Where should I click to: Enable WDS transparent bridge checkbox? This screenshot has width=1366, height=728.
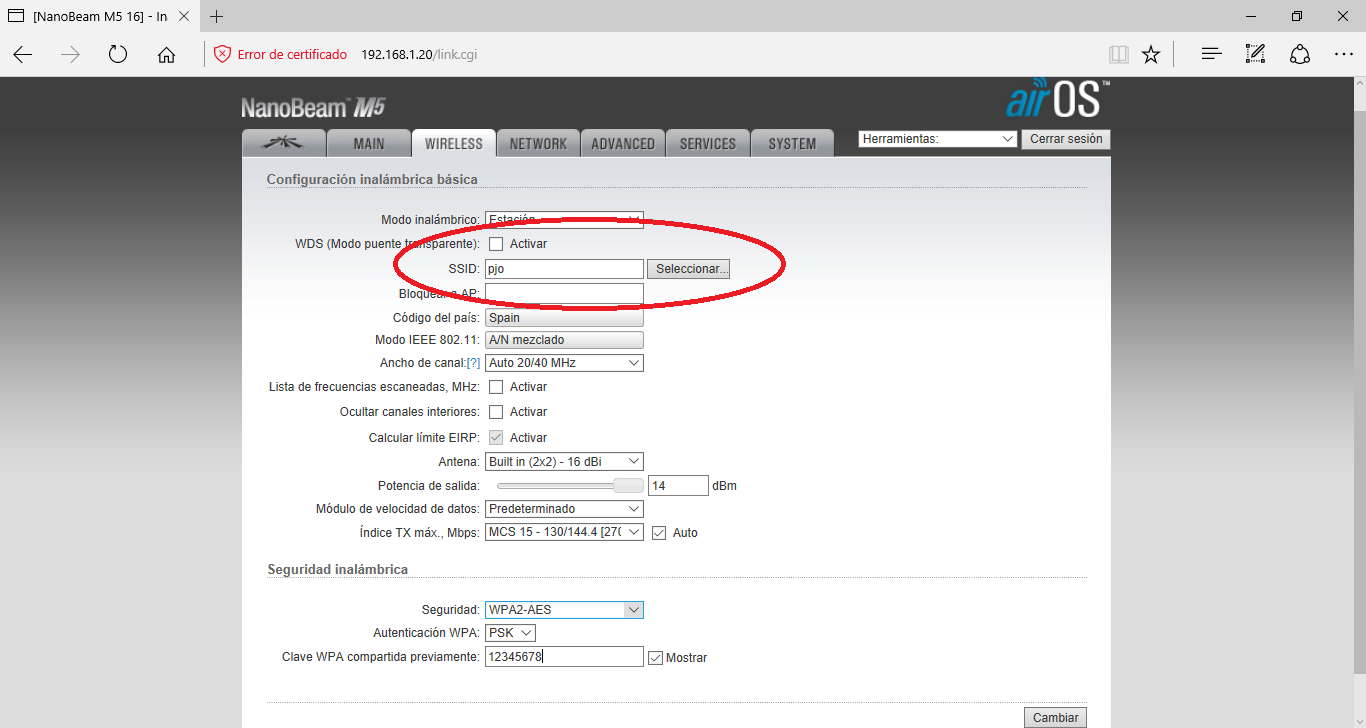pyautogui.click(x=496, y=244)
